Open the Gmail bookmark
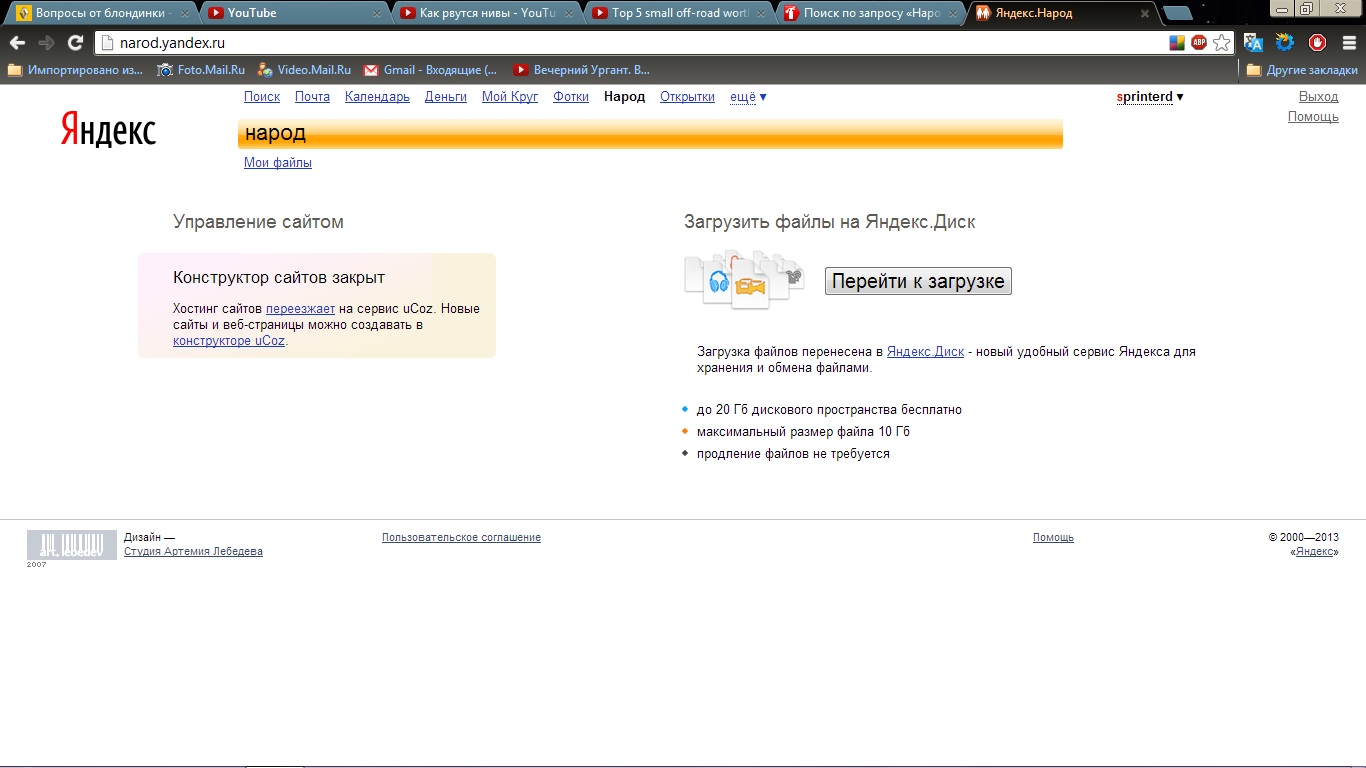 430,70
